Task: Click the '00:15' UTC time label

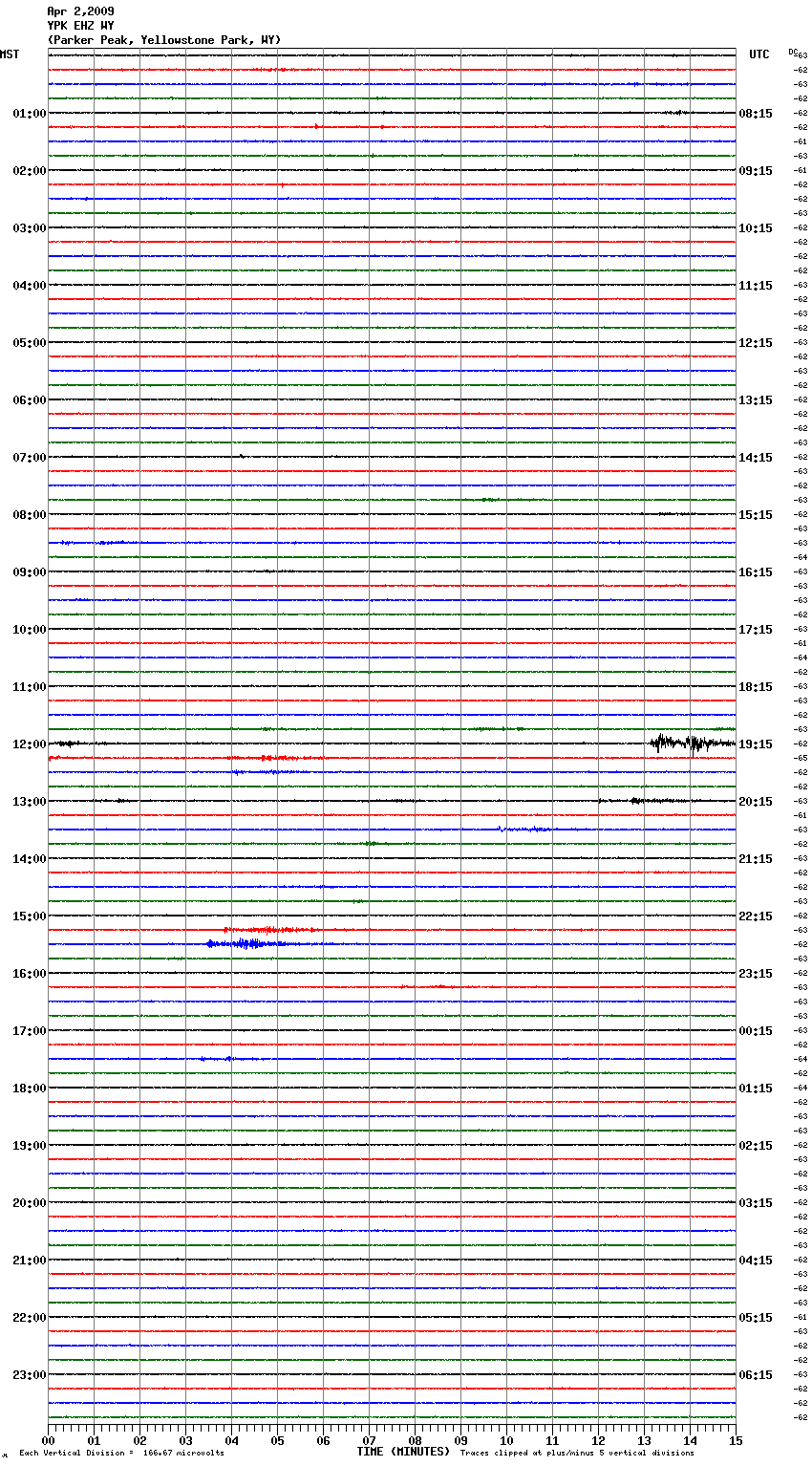Action: 756,1031
